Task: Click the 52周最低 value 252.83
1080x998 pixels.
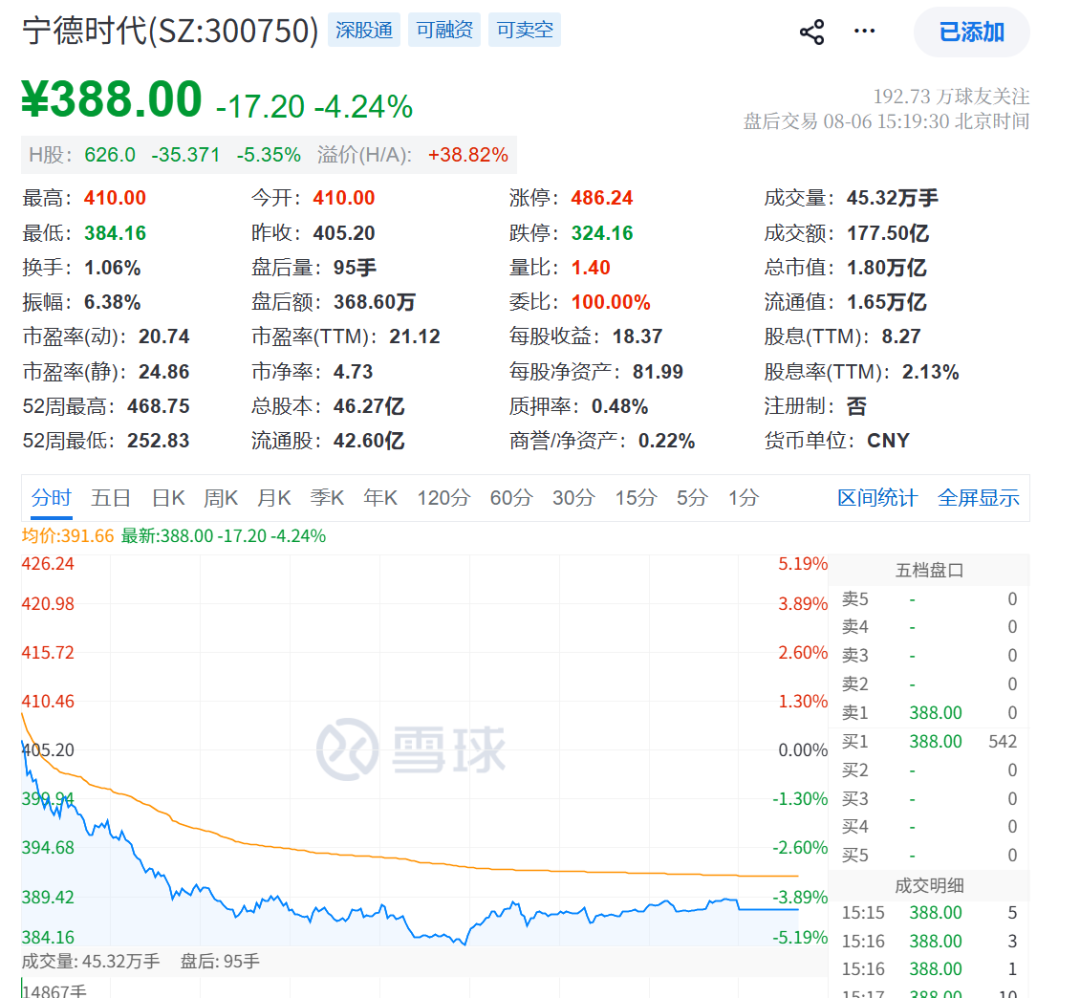Action: click(x=158, y=441)
